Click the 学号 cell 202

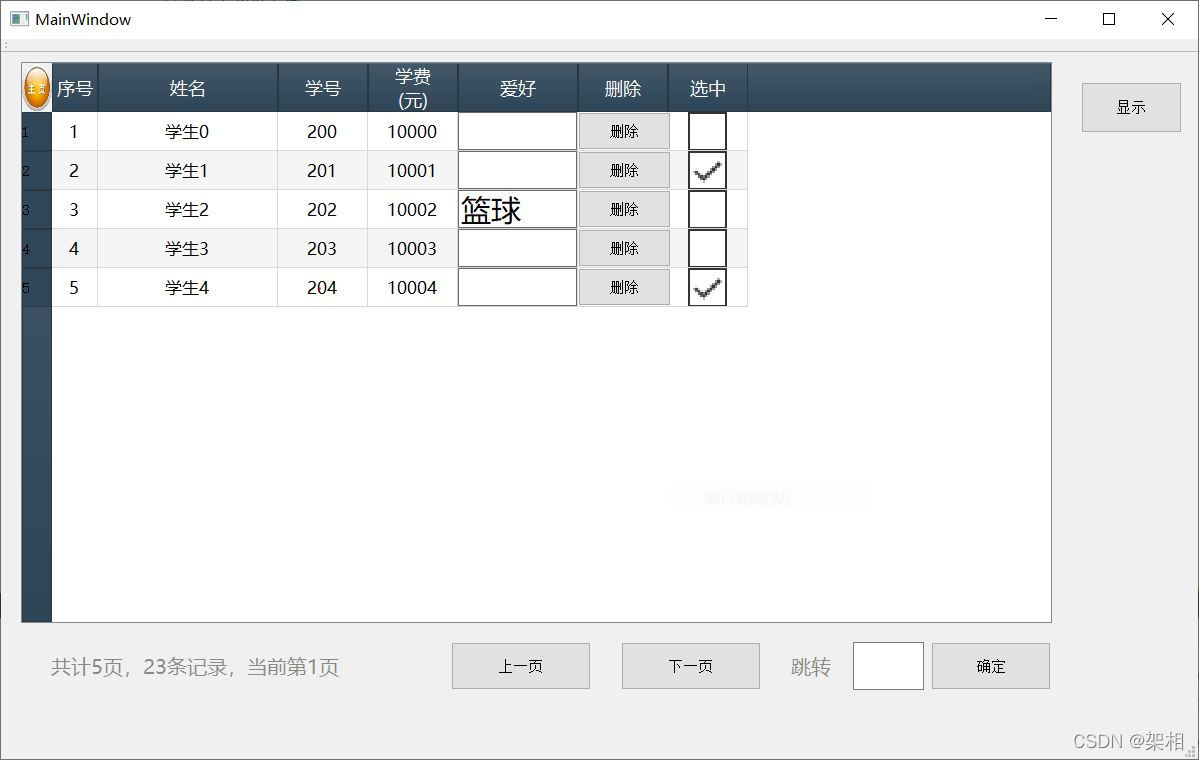coord(323,209)
